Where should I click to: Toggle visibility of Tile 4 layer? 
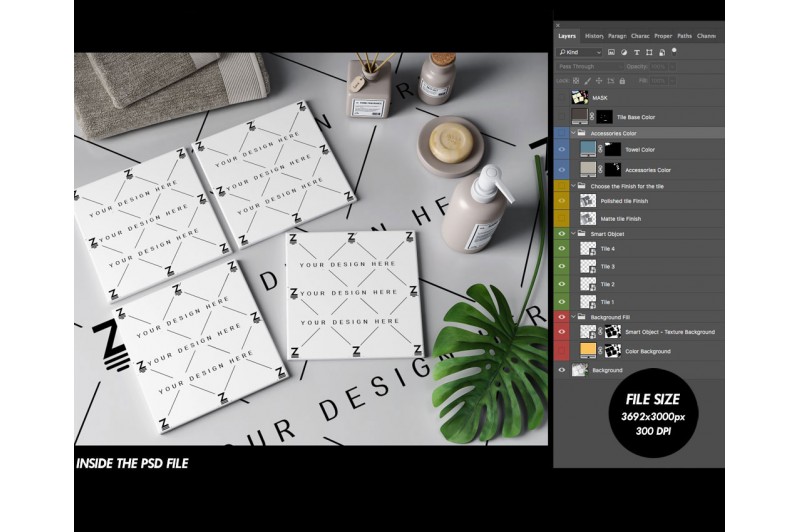tap(561, 249)
